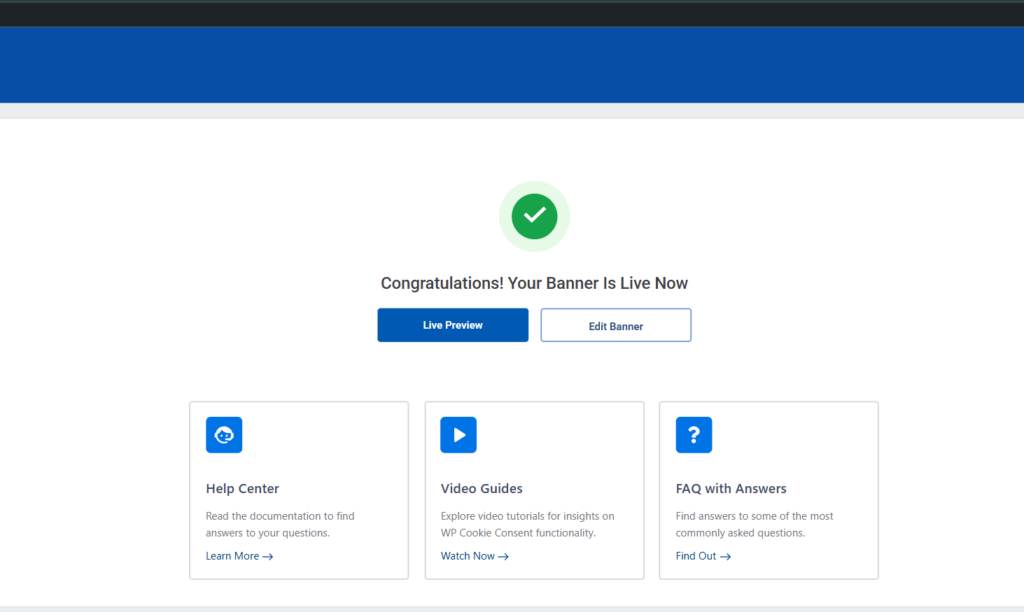Click the Help Center card title

point(242,489)
